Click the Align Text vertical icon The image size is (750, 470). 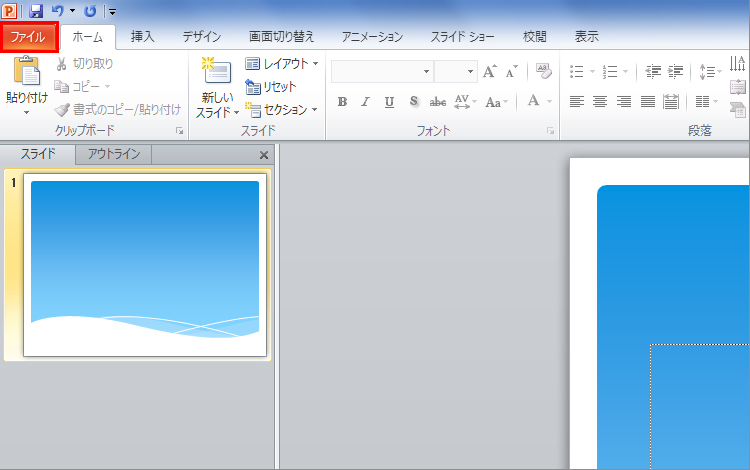(x=738, y=87)
